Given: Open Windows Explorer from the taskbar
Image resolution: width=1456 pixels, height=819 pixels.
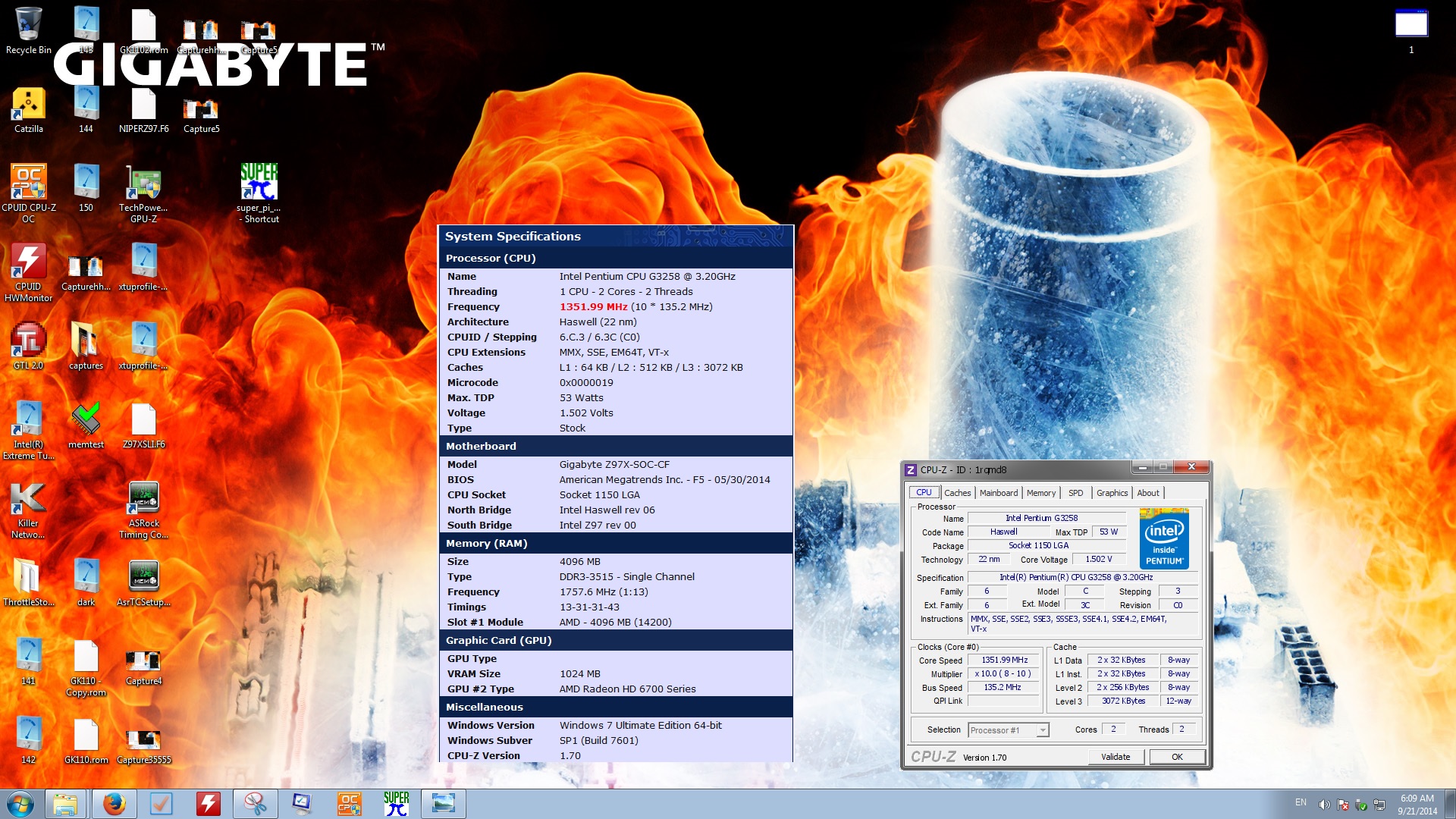Looking at the screenshot, I should (x=65, y=804).
